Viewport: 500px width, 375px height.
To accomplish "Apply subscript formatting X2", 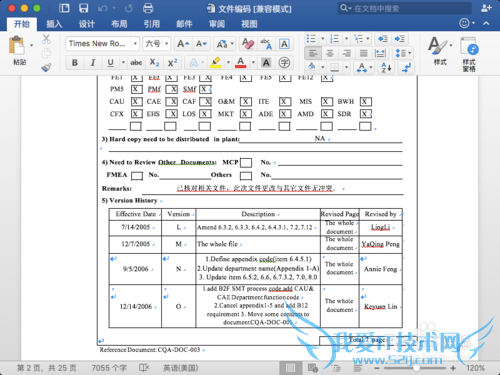I will pyautogui.click(x=154, y=63).
